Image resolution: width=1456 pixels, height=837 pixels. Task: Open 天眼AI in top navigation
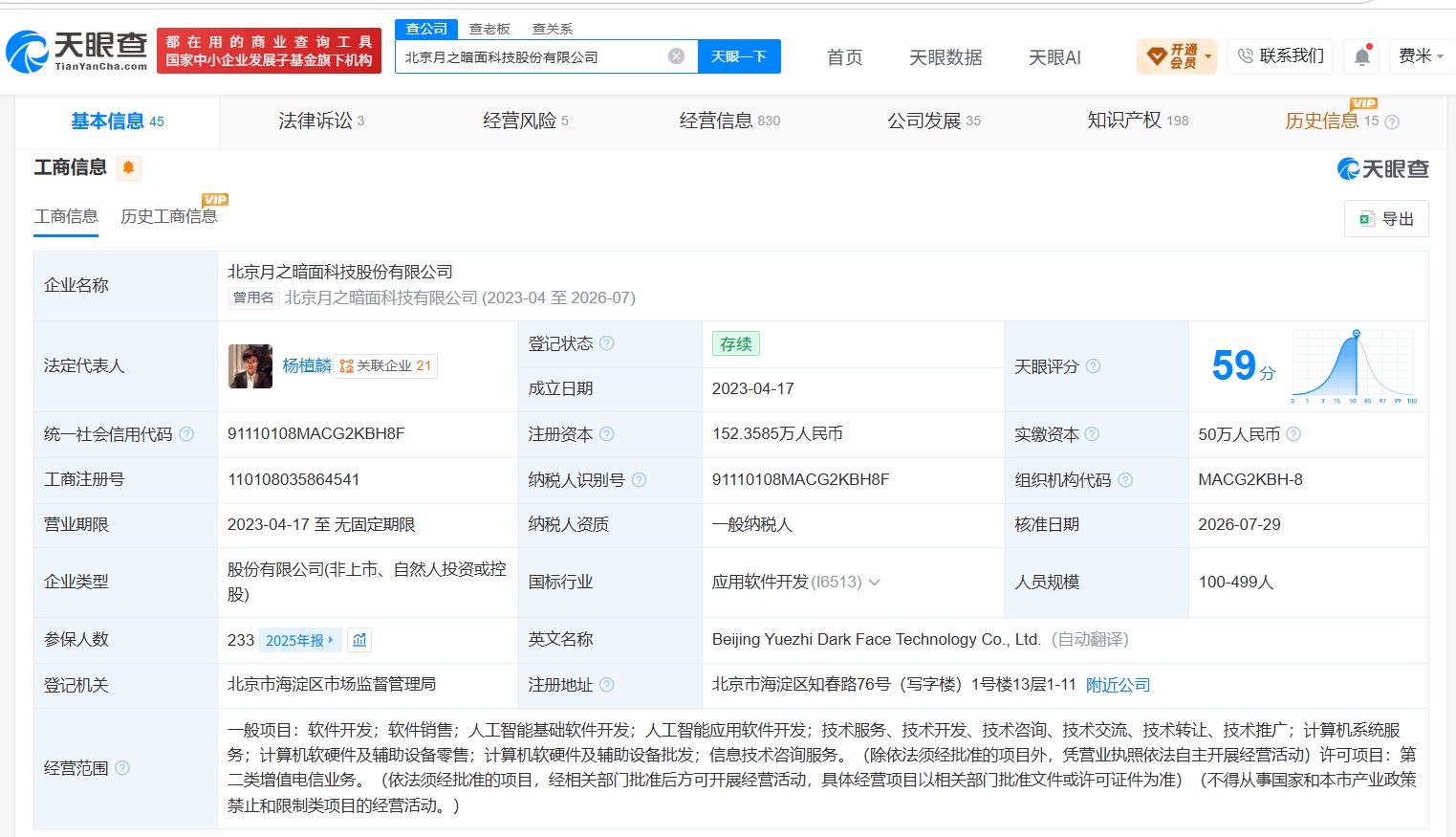coord(1054,57)
